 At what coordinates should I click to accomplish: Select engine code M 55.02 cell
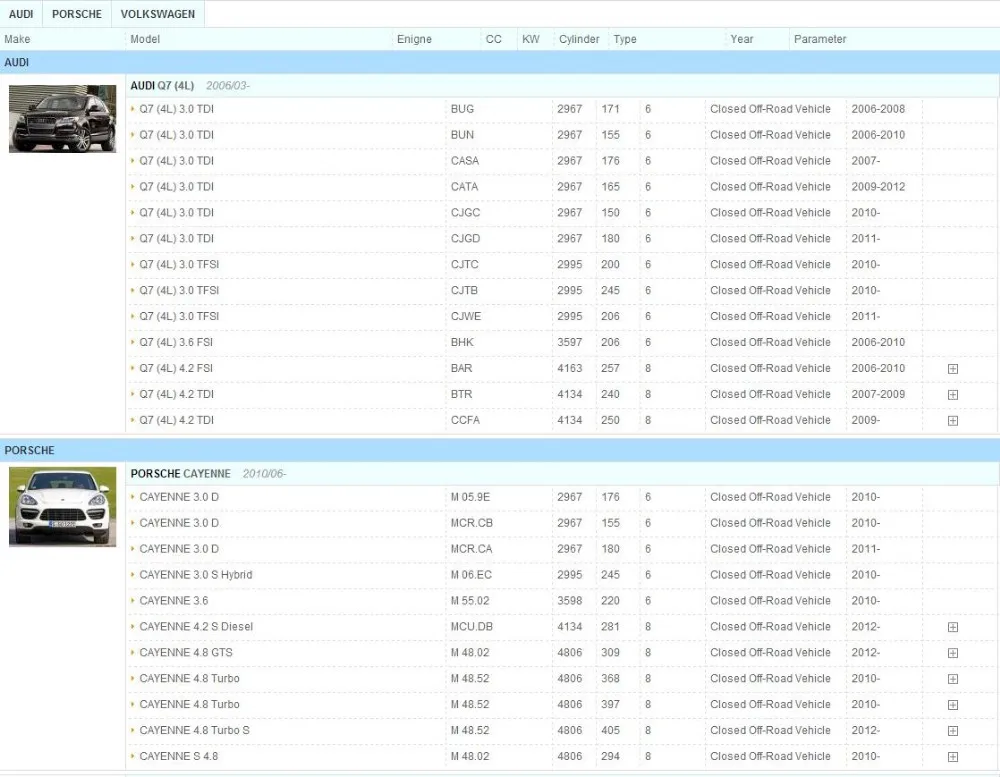pos(470,601)
